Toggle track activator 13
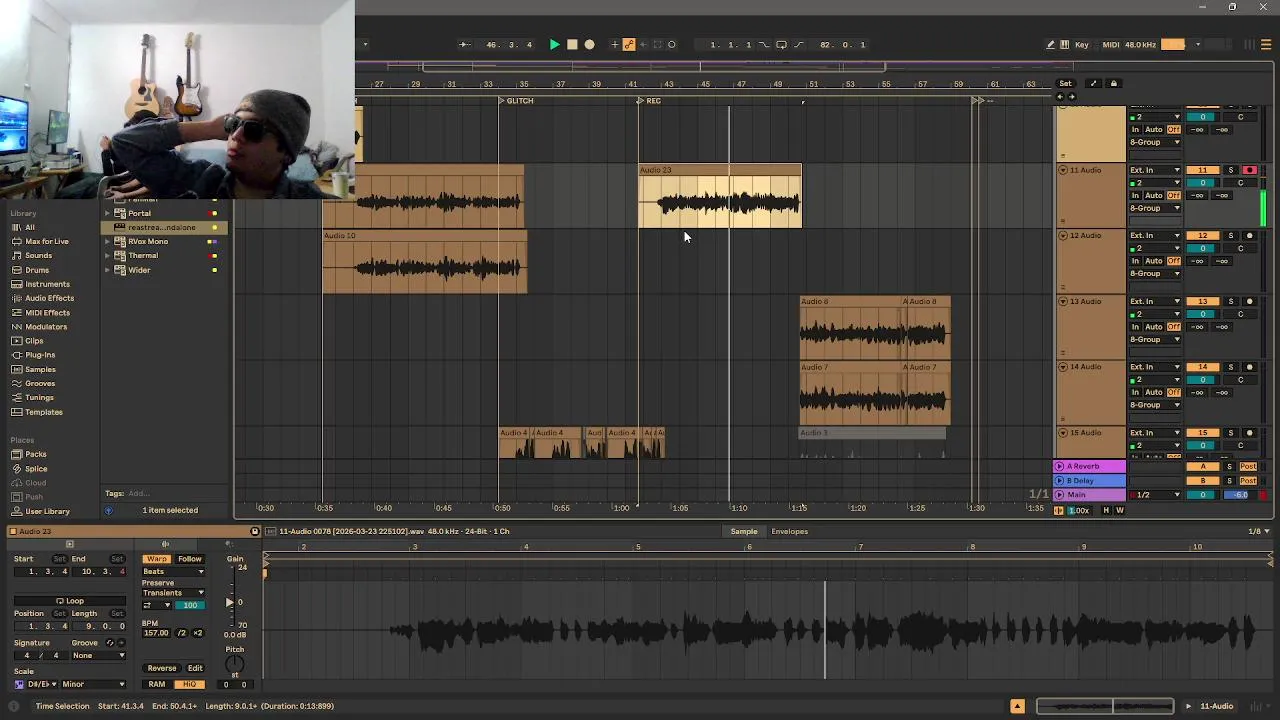1280x720 pixels. click(1203, 301)
